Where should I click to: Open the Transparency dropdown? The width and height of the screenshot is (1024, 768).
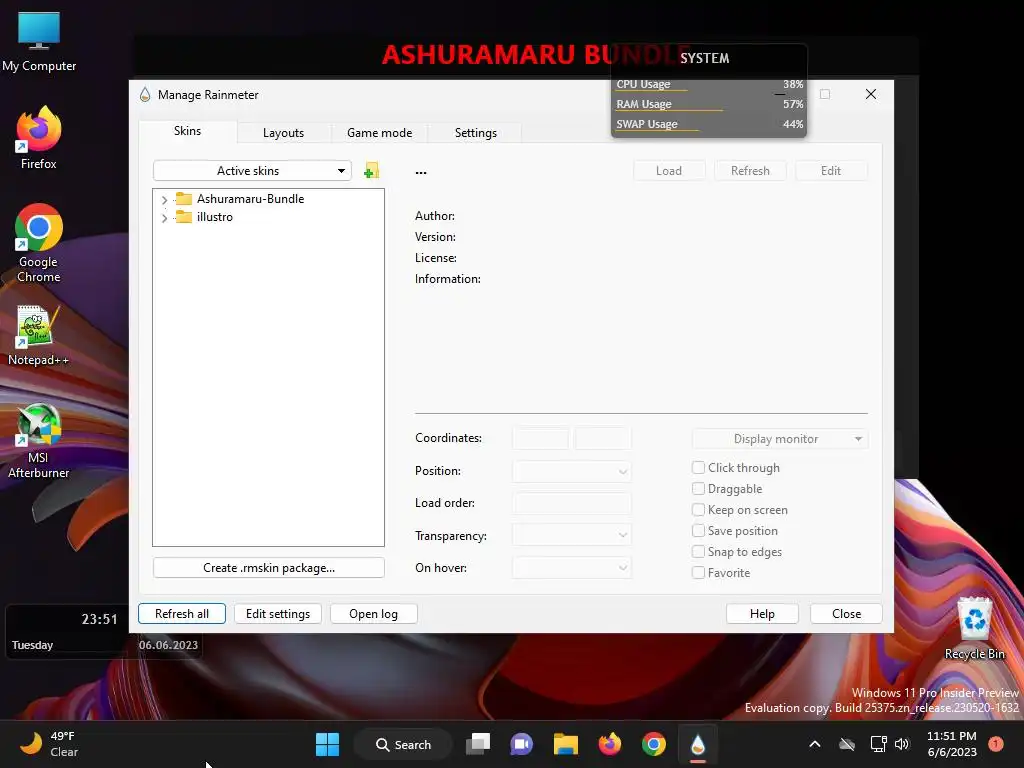click(x=571, y=535)
